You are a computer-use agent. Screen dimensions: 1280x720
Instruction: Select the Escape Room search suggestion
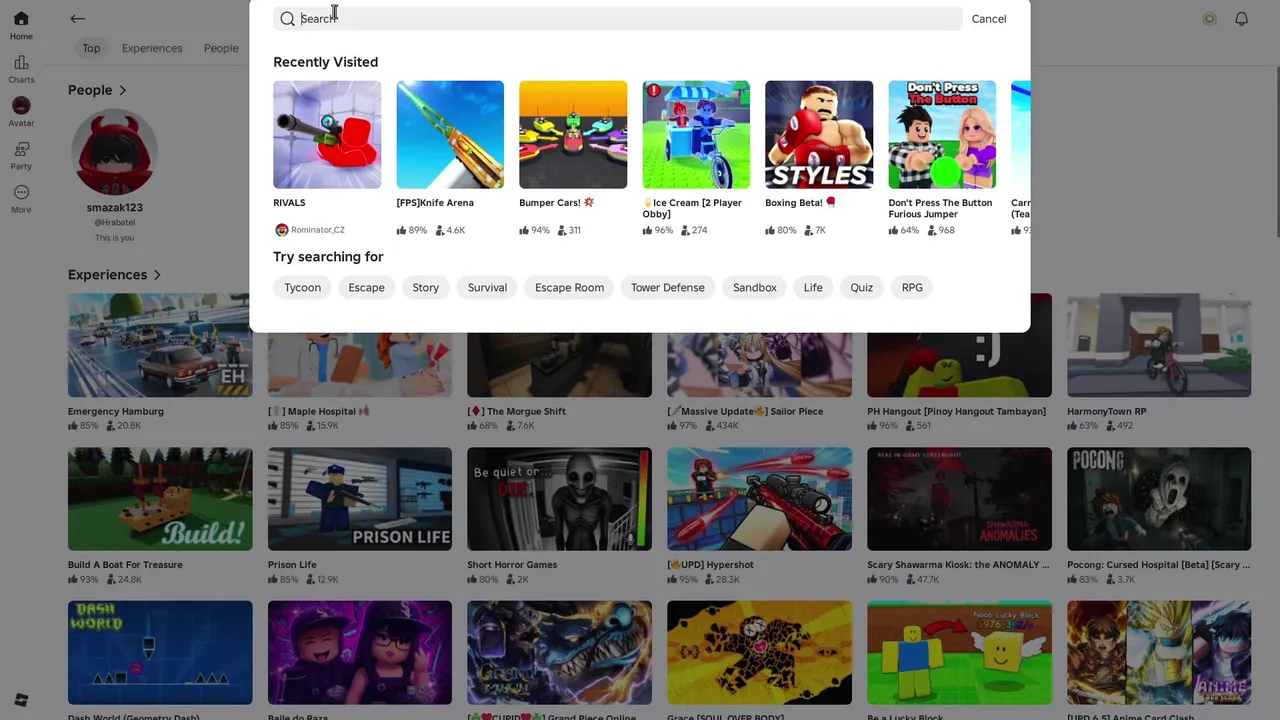(569, 287)
